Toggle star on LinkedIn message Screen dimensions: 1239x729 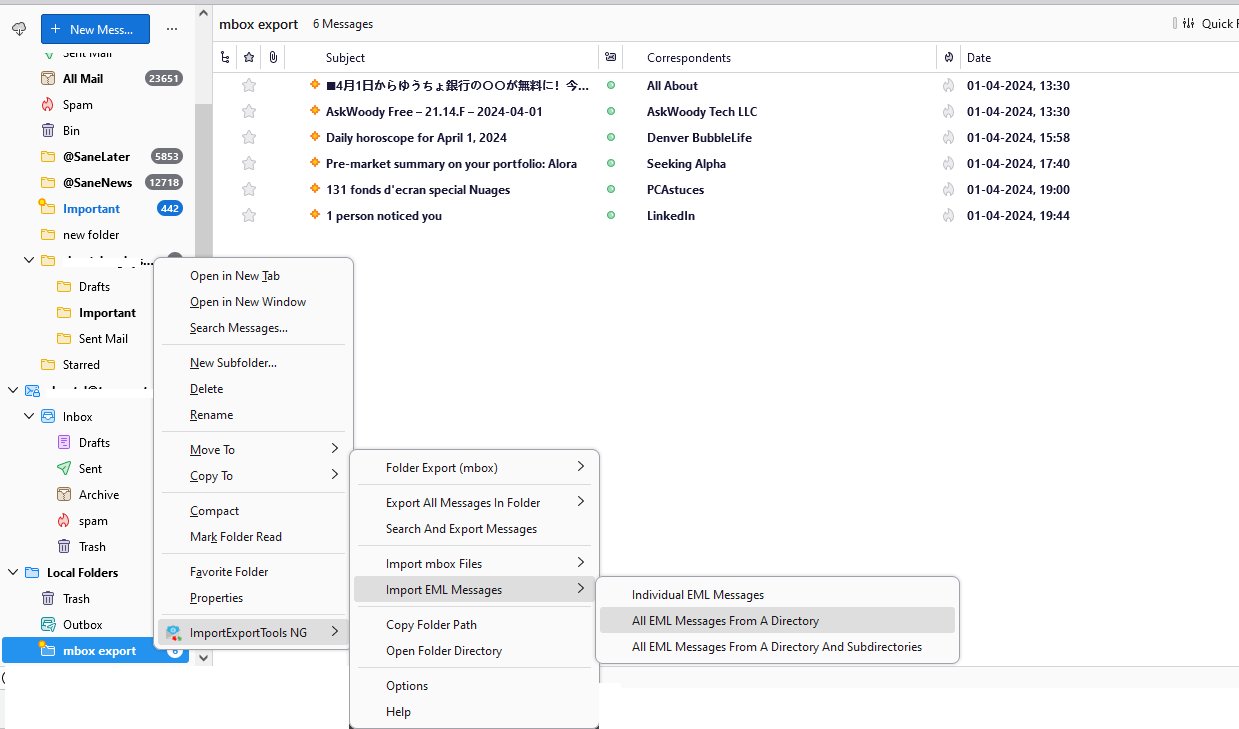249,216
